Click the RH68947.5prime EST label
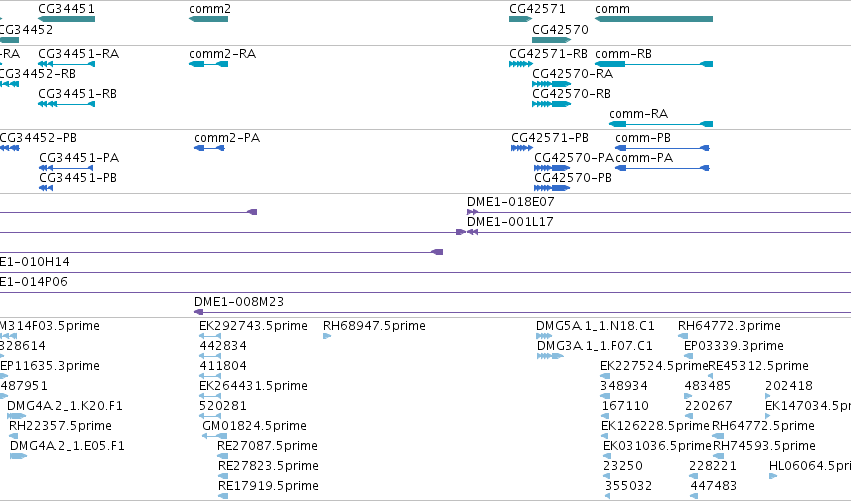This screenshot has width=851, height=501. 374,326
